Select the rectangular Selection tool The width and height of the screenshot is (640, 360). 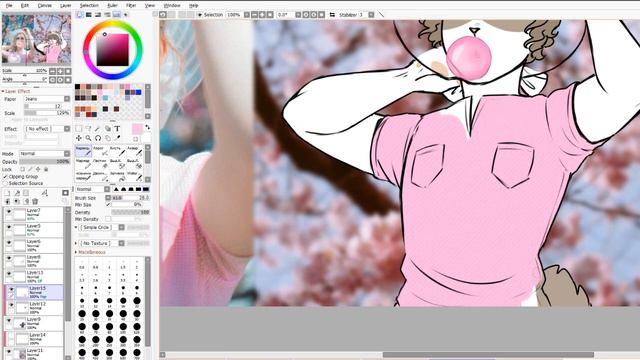click(79, 129)
